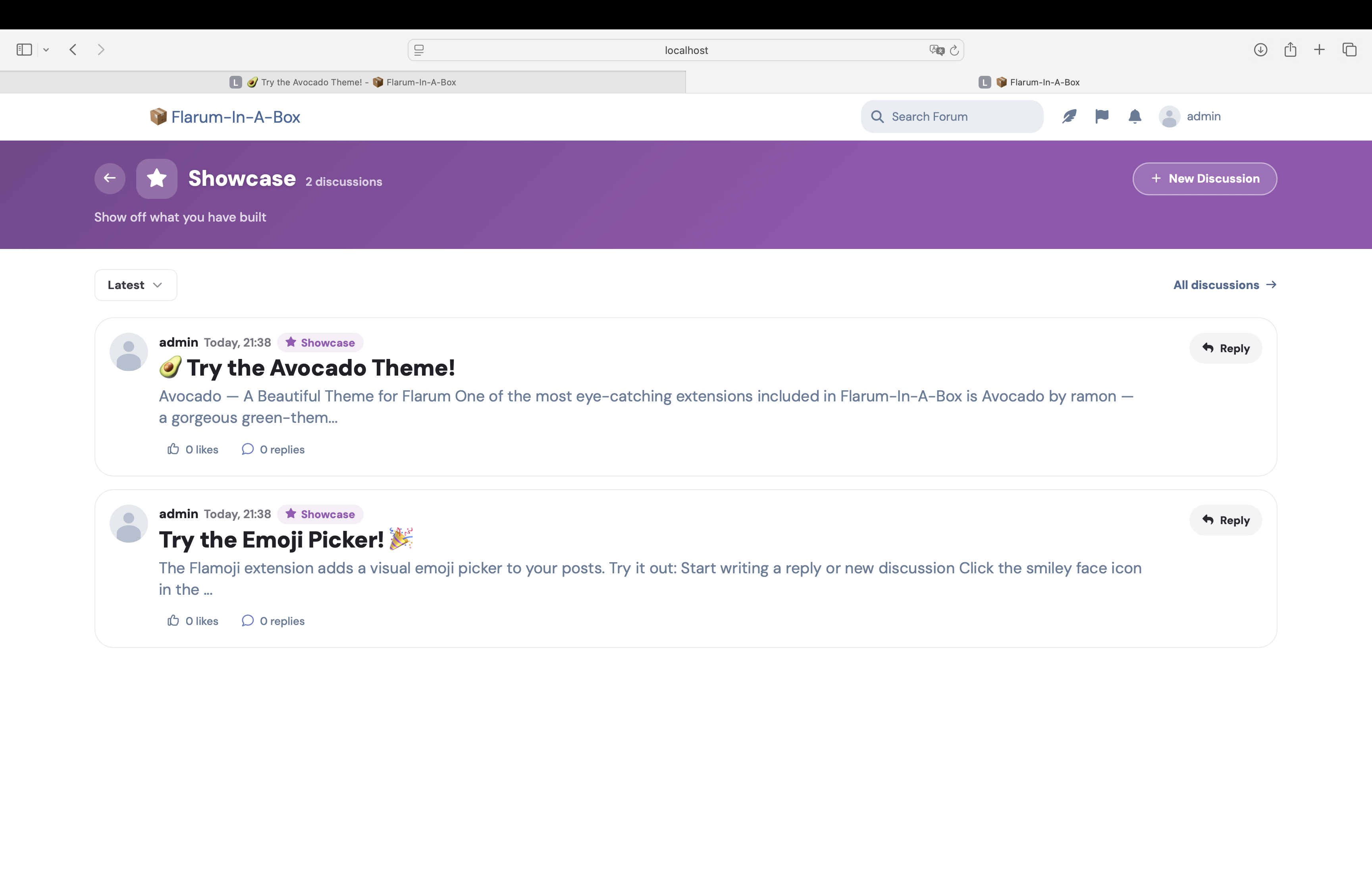Click the Emoji Picker post excerpt text
The image size is (1372, 887).
coord(651,578)
